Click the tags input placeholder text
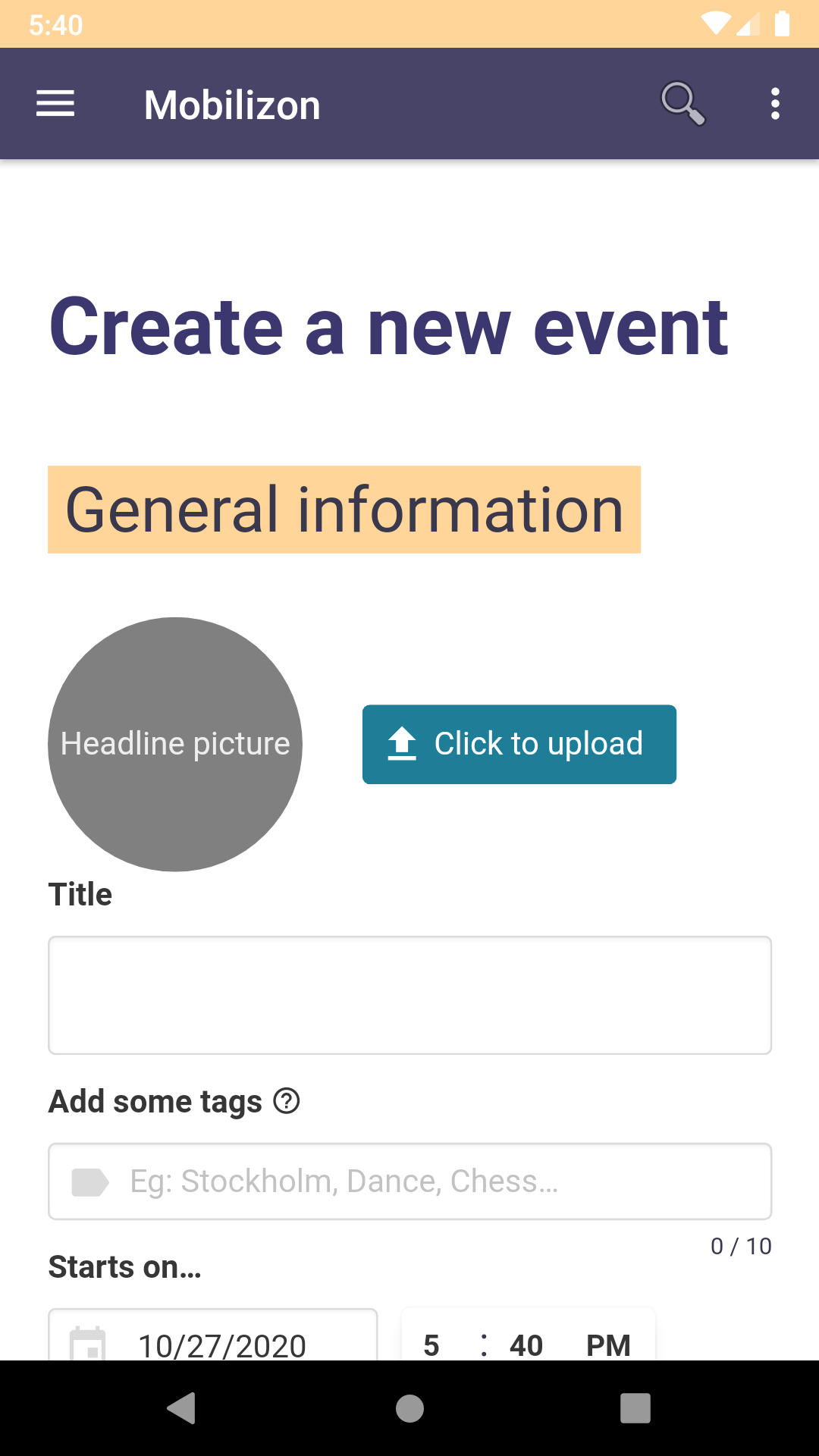This screenshot has width=819, height=1456. click(x=344, y=1181)
